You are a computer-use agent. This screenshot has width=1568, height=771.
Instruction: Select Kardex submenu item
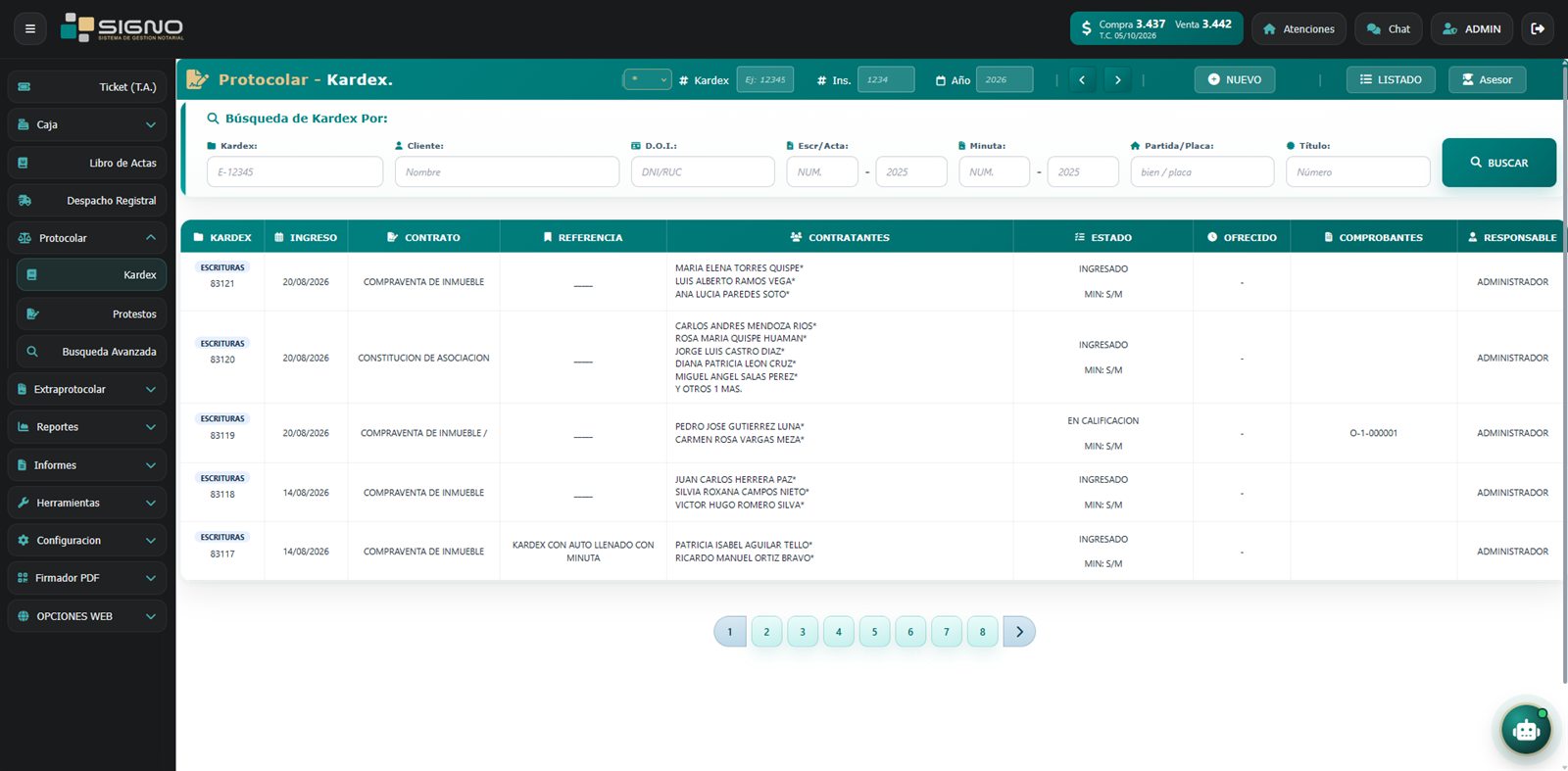91,274
